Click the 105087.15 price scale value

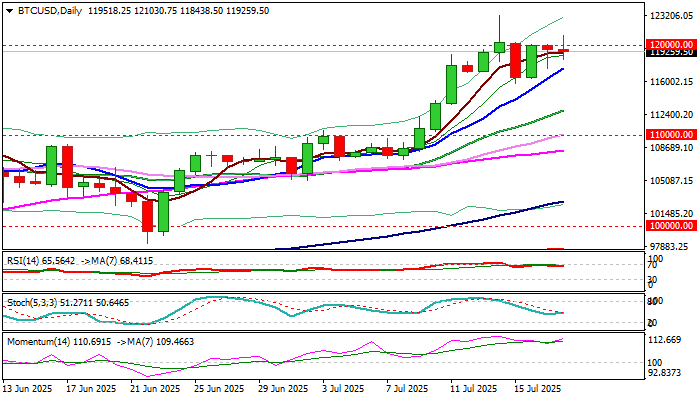click(671, 181)
